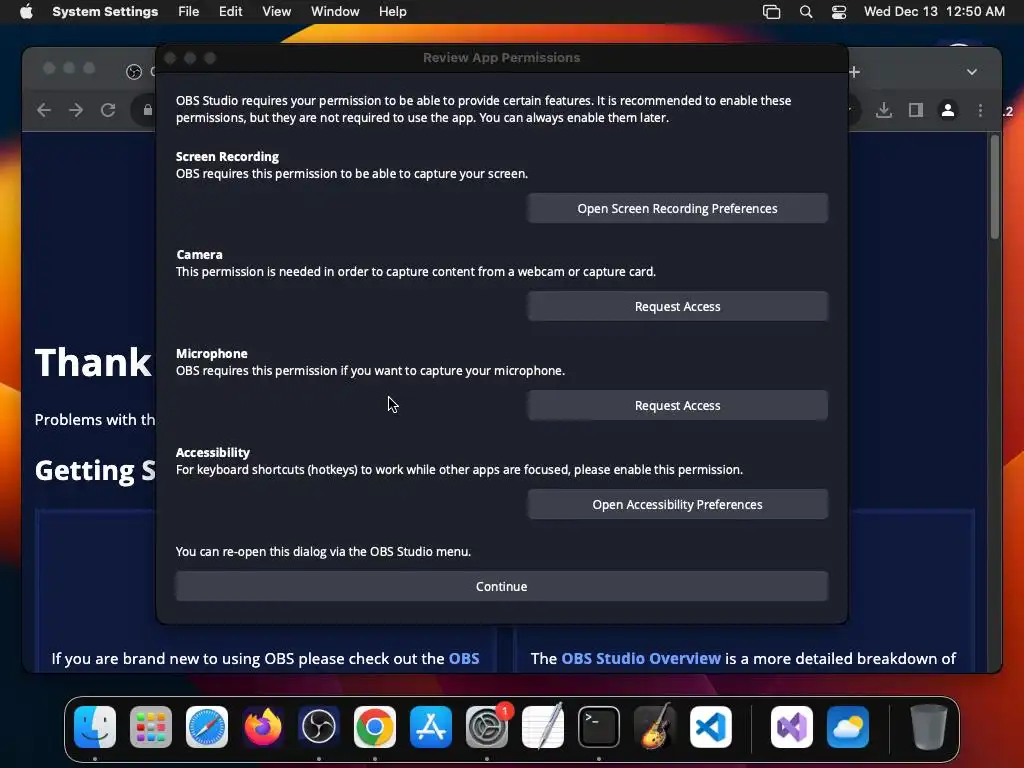Open a new tab in Chrome
Screen dimensions: 1024x768
click(x=855, y=72)
